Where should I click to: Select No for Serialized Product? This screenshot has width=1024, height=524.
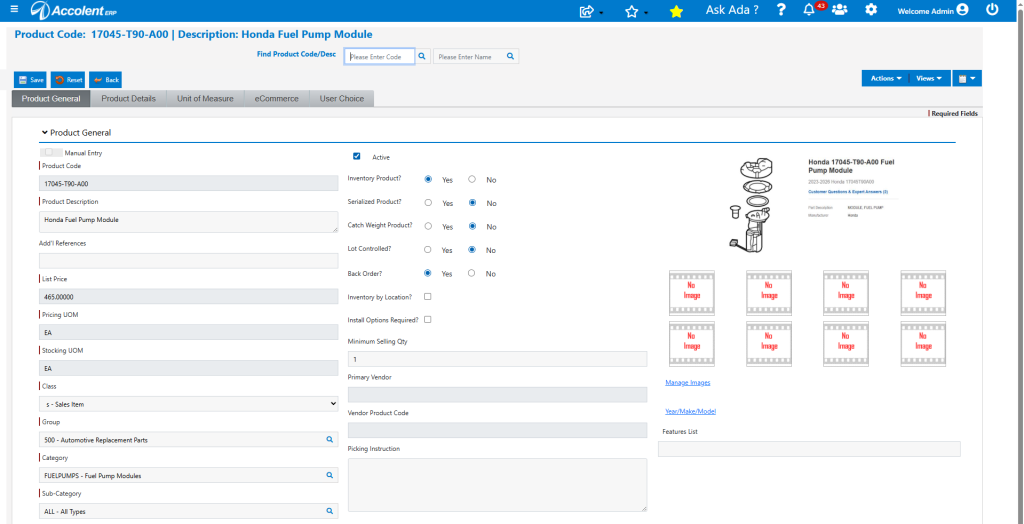click(472, 203)
